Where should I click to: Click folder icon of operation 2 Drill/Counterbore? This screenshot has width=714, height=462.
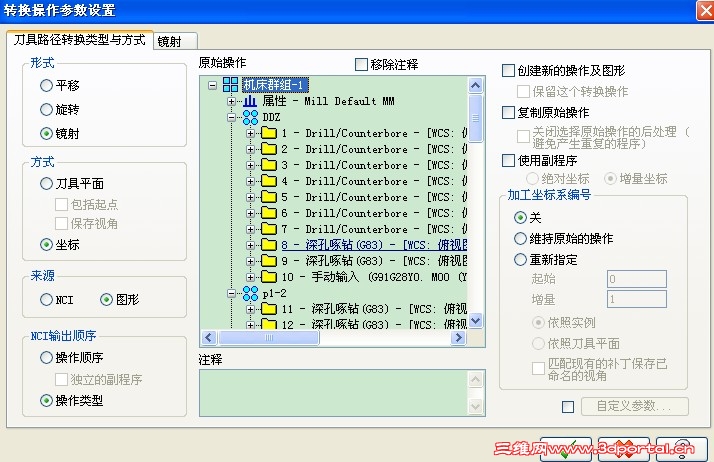[269, 149]
